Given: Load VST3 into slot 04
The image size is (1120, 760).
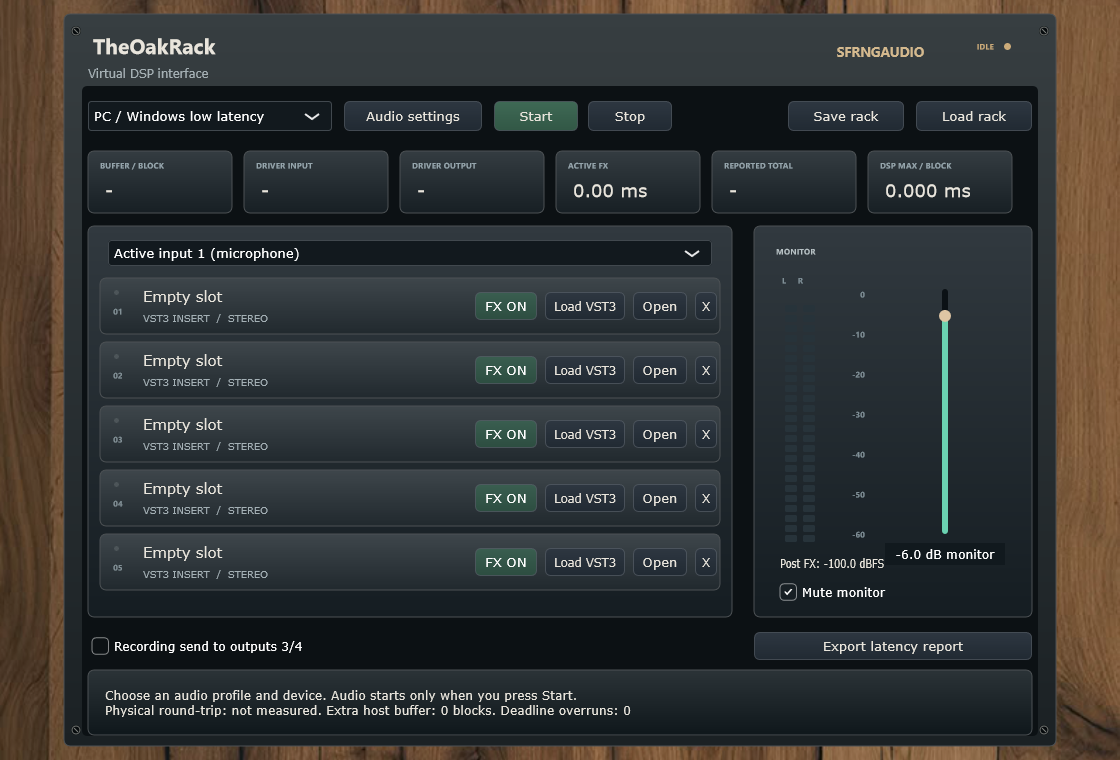Looking at the screenshot, I should [x=585, y=499].
